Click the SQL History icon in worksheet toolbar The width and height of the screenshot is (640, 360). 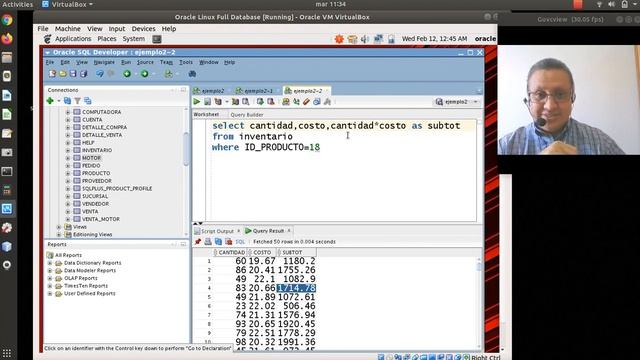coord(317,102)
